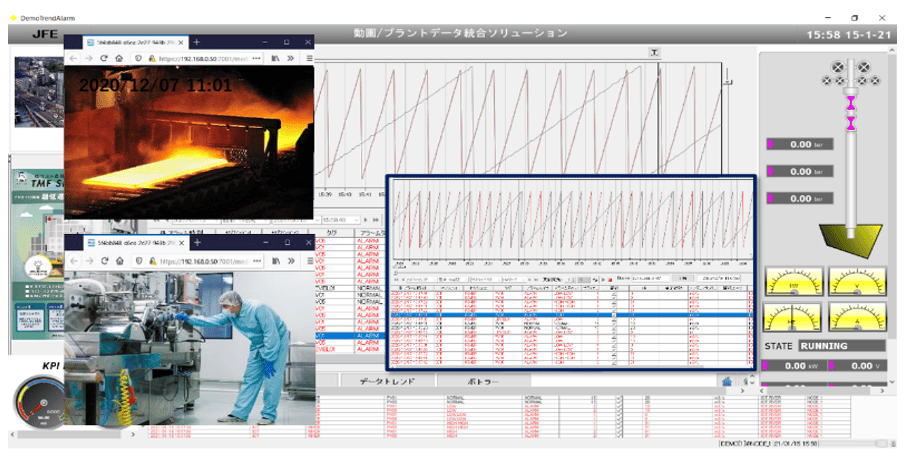Reload the page in the steel furnace browser window
The height and width of the screenshot is (460, 908).
104,58
